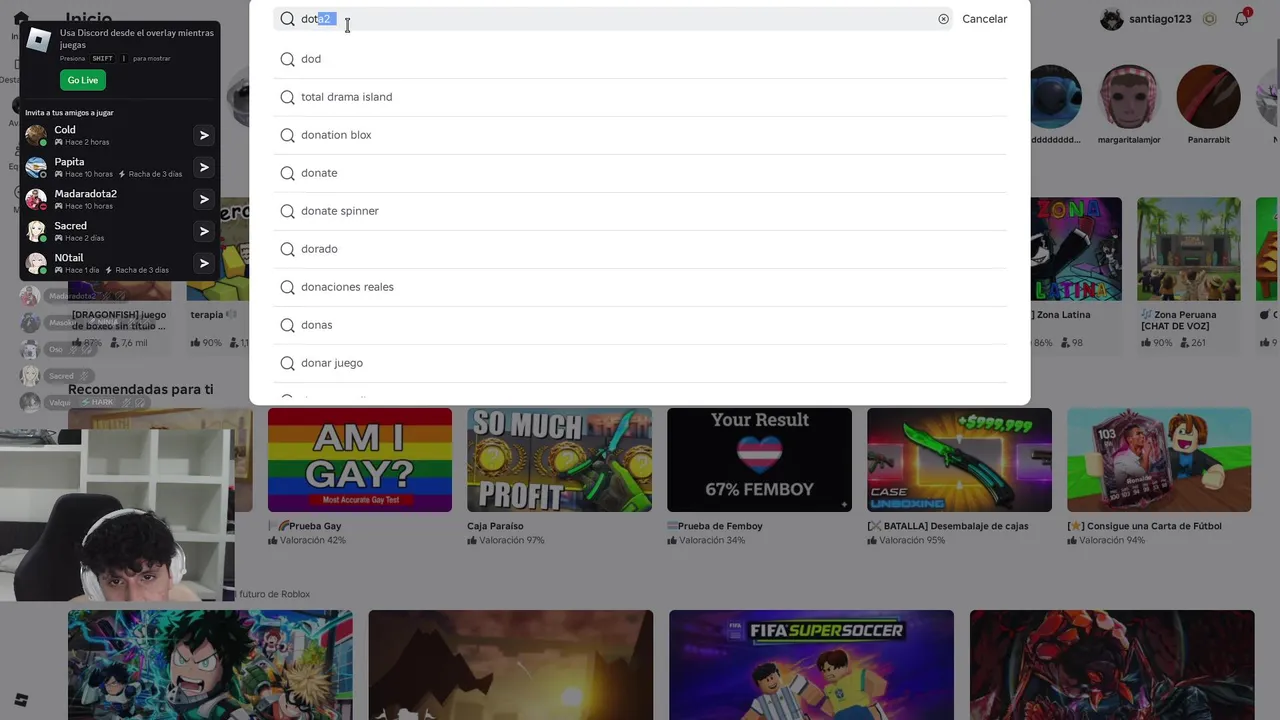Open the Robux icon next to username
The height and width of the screenshot is (720, 1280).
click(1210, 19)
